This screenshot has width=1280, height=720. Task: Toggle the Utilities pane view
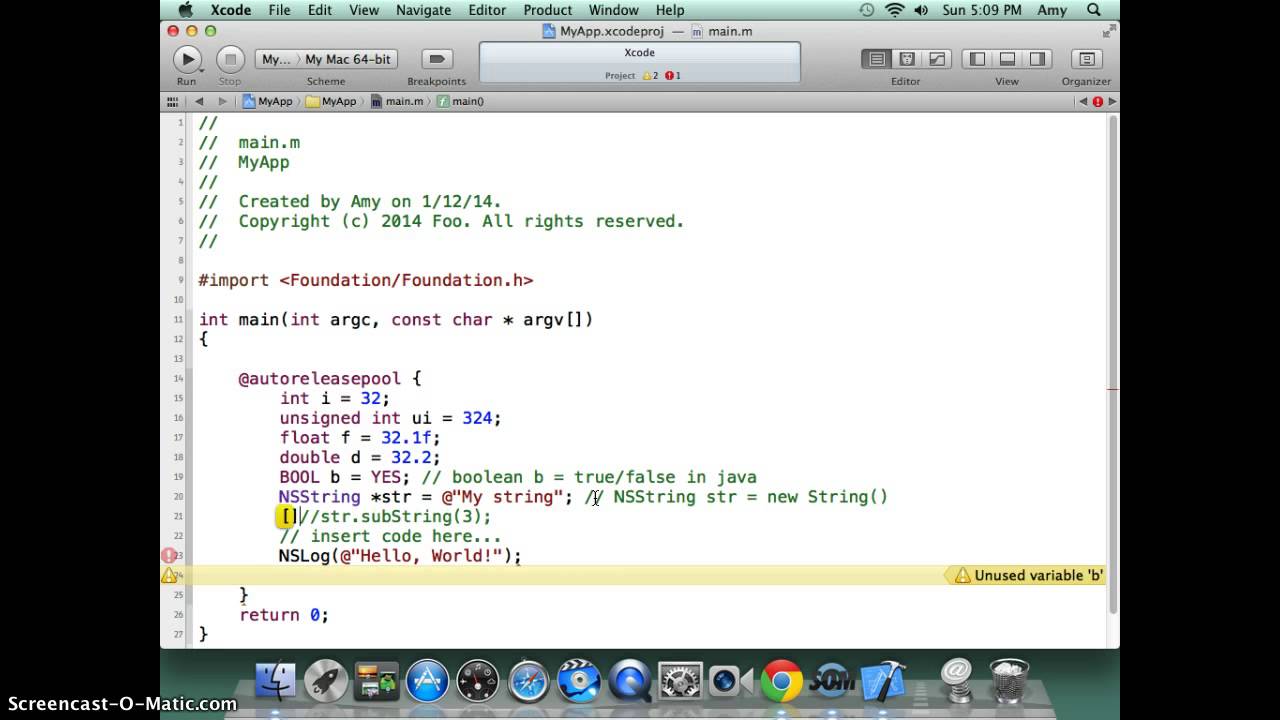[1038, 59]
